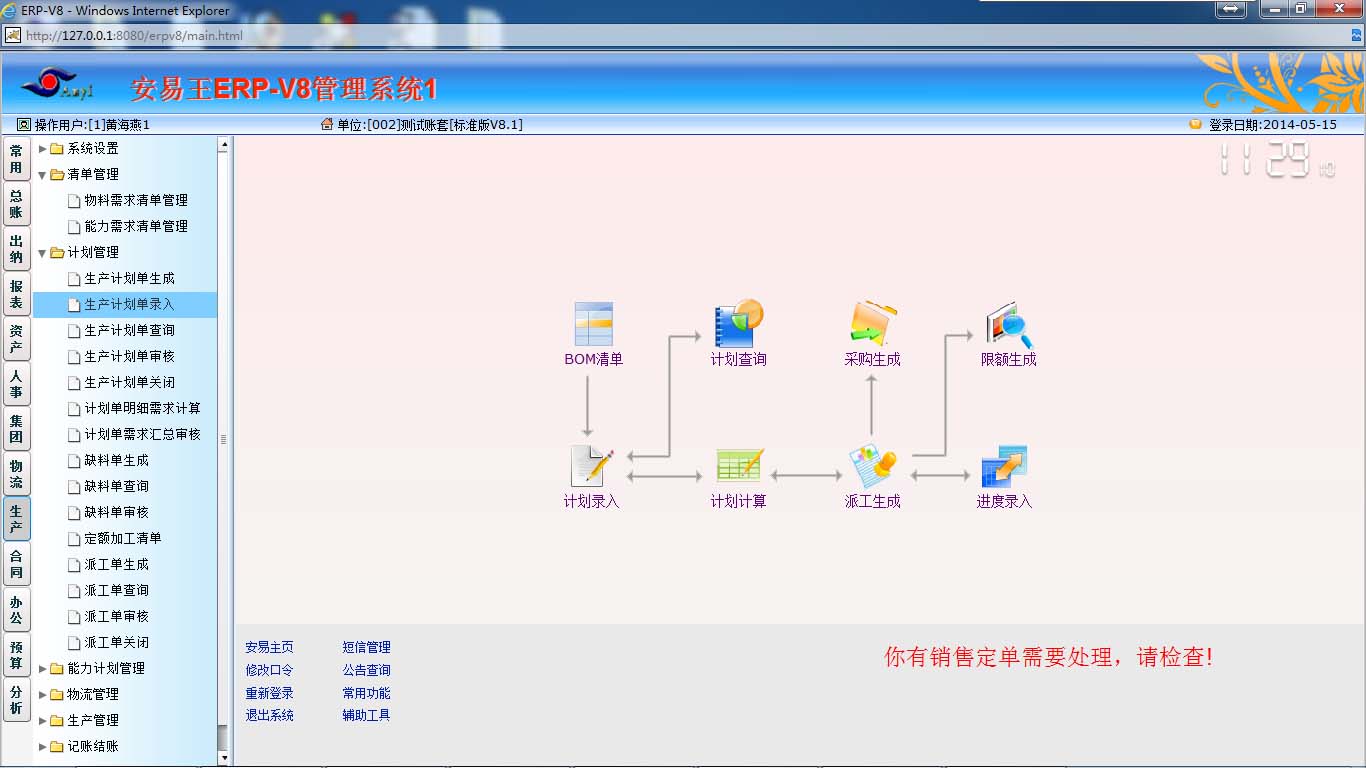The width and height of the screenshot is (1366, 768).
Task: Click the 退出系统 link
Action: coord(269,715)
